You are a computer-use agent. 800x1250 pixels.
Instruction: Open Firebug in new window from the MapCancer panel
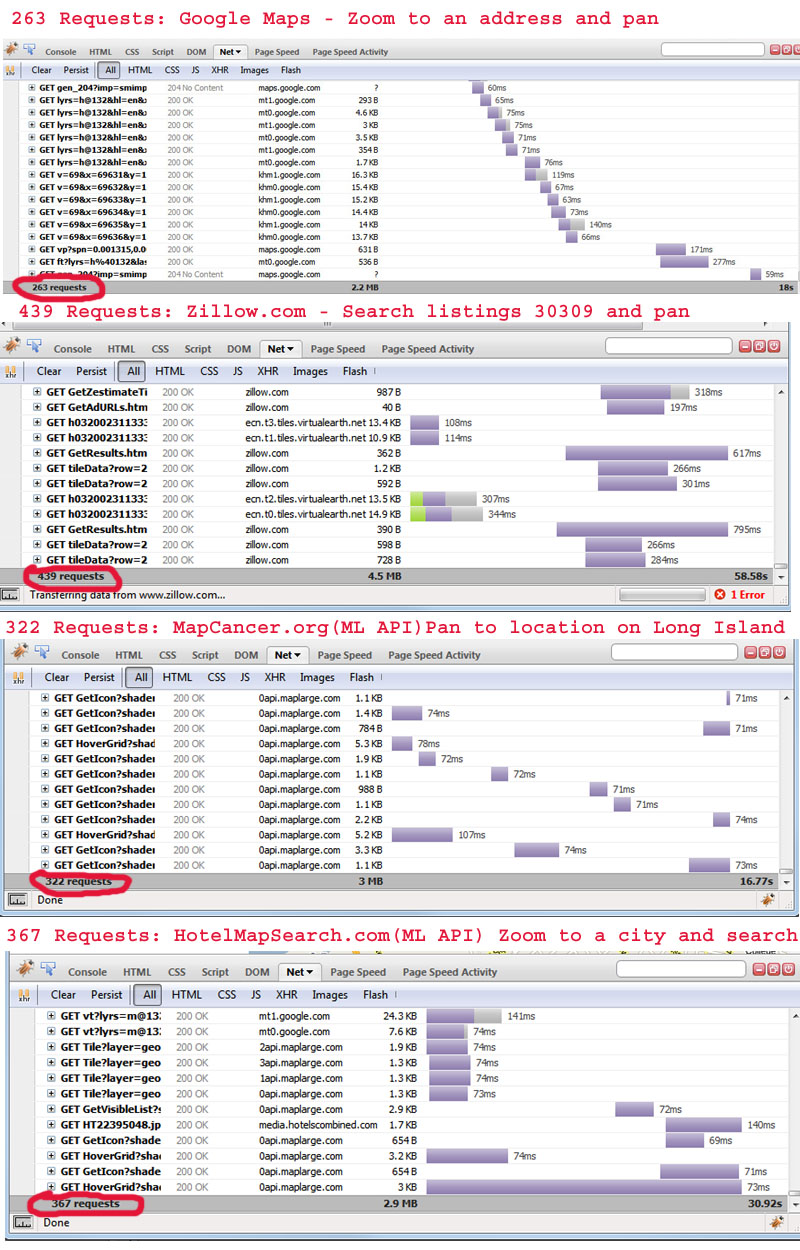click(x=763, y=653)
